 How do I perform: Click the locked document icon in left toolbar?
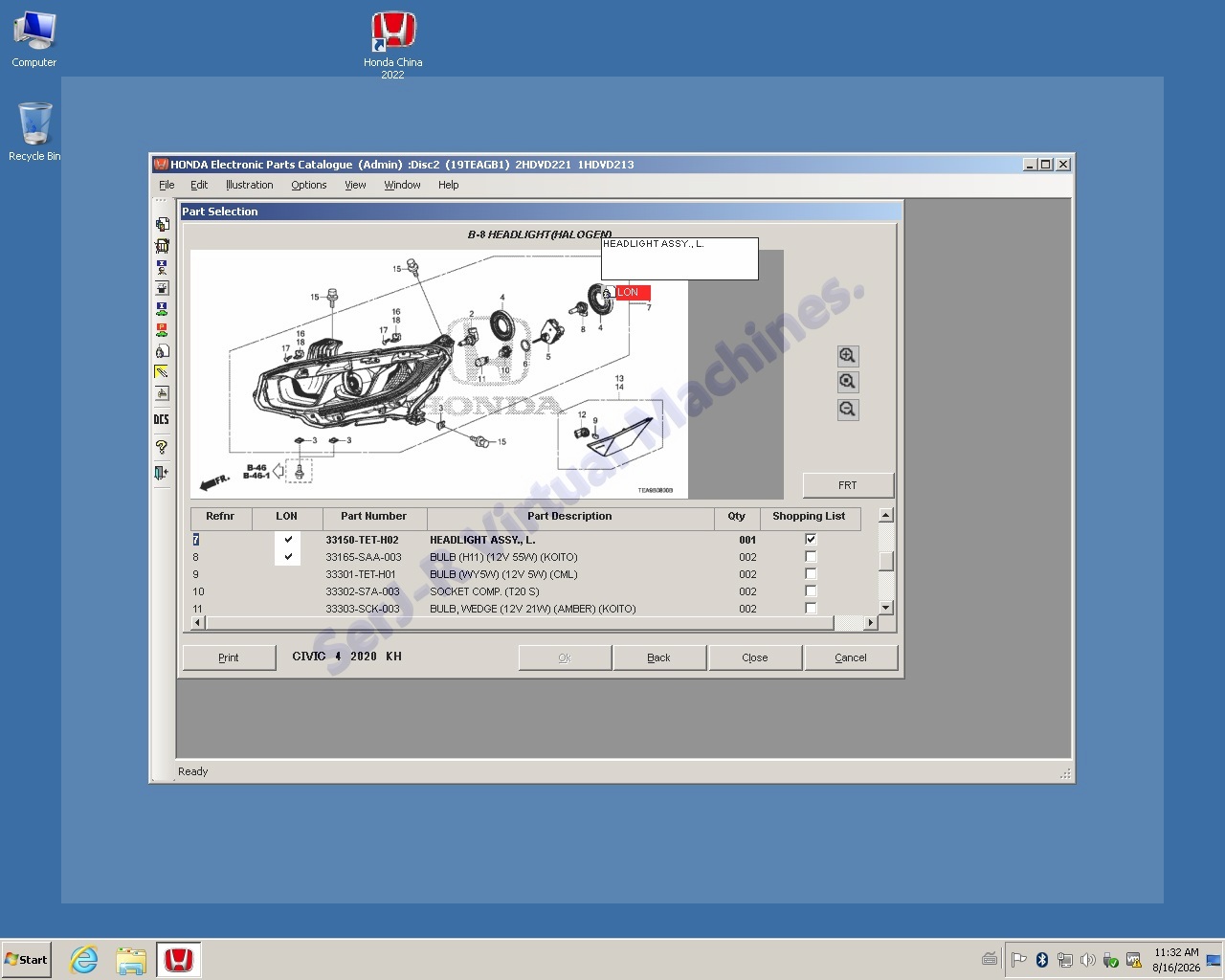click(x=162, y=351)
